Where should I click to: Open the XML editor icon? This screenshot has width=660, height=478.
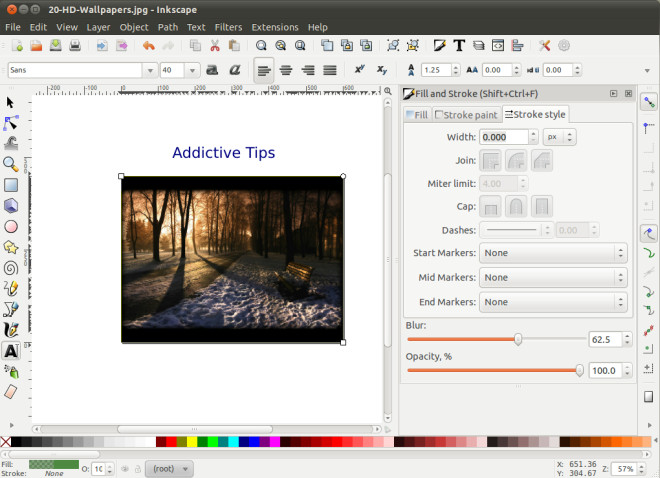pyautogui.click(x=498, y=45)
